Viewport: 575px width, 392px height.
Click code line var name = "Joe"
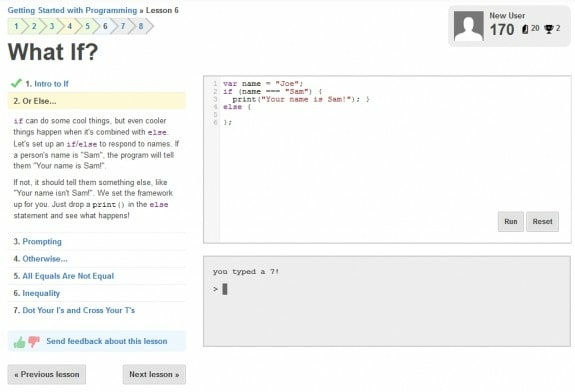[263, 84]
